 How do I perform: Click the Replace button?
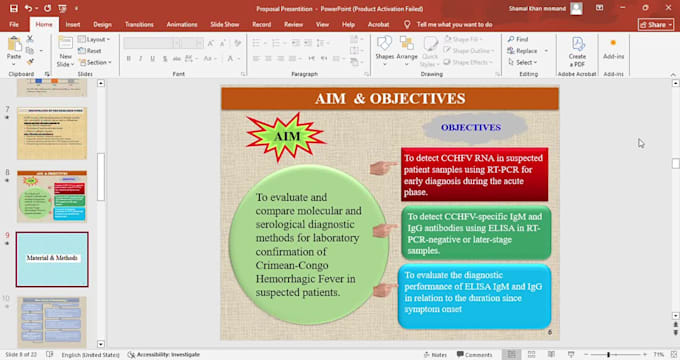point(523,51)
